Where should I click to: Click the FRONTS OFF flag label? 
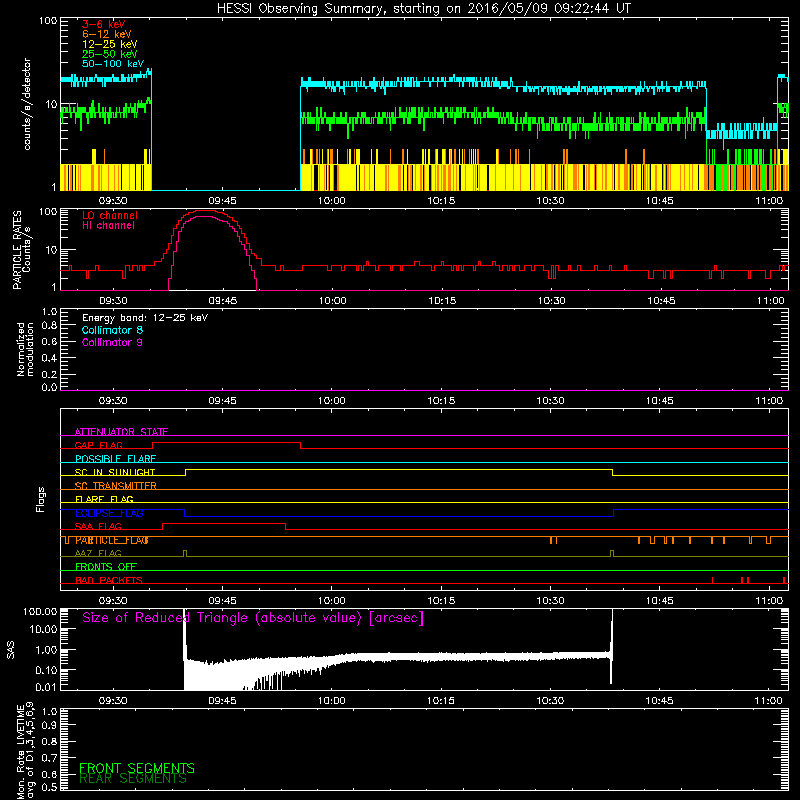106,567
